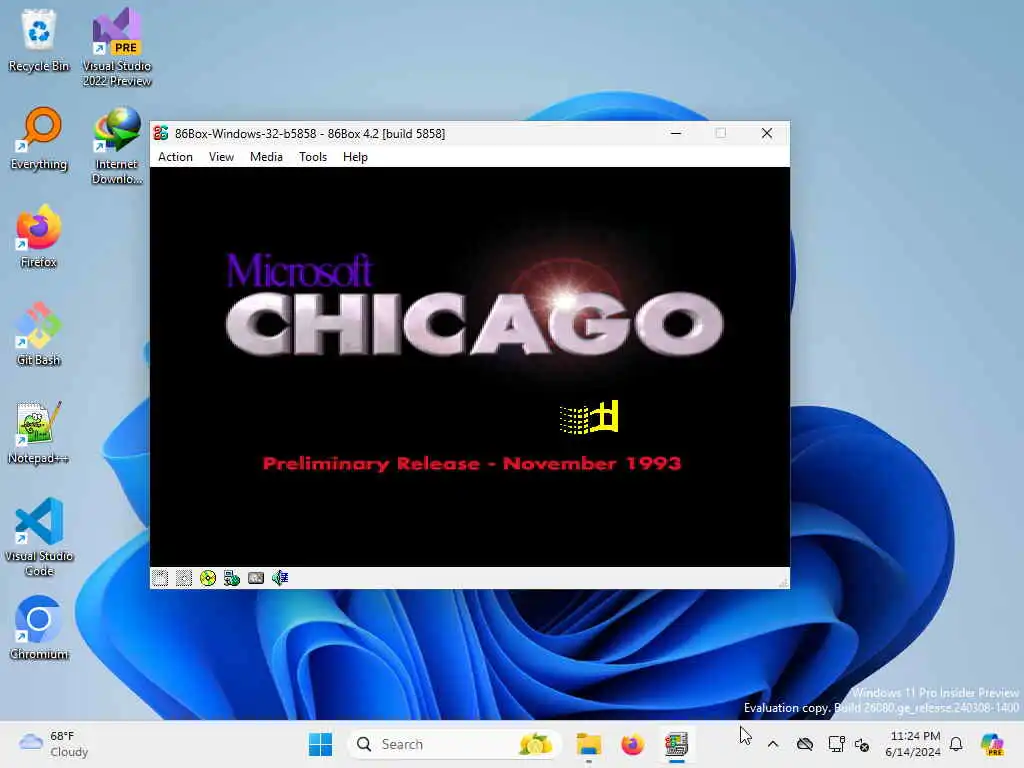Click the muted volume tray icon
Screen dimensions: 1024x768
click(862, 744)
